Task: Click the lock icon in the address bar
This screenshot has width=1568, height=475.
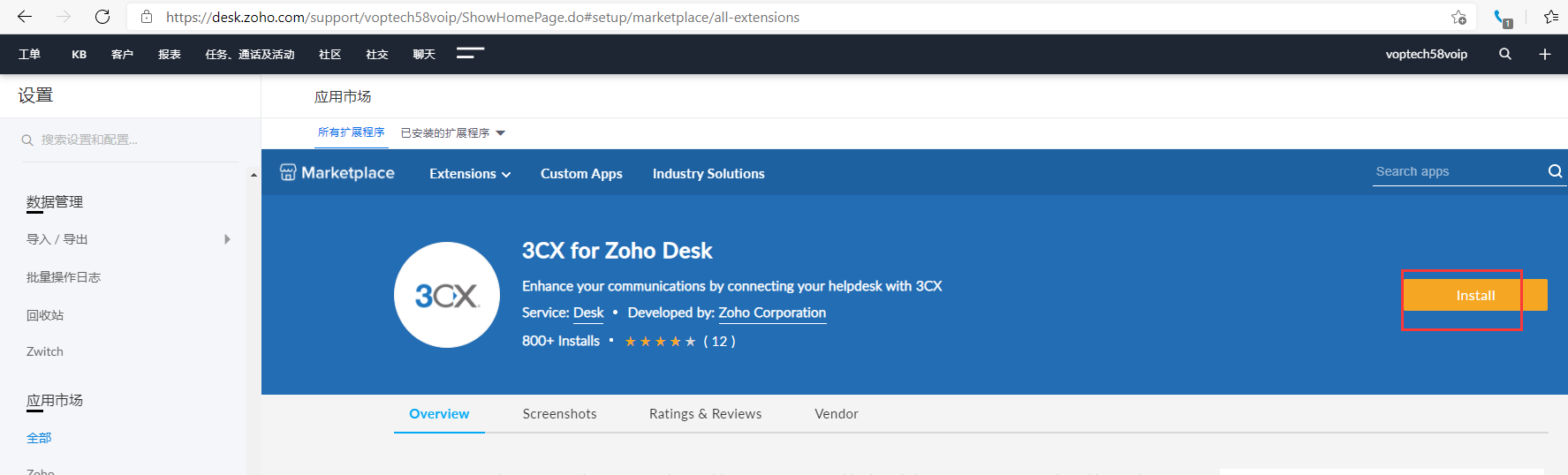Action: (147, 17)
